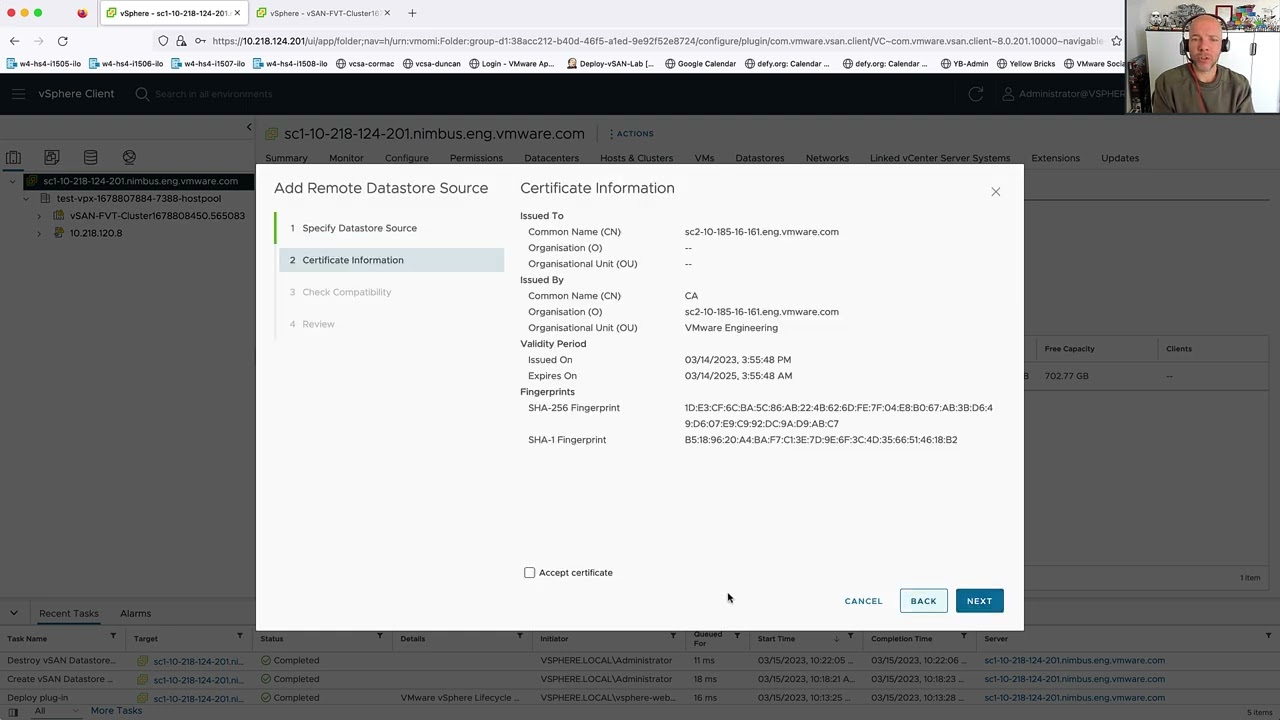1280x720 pixels.
Task: Collapse the navigator pane with the arrow
Action: (x=249, y=127)
